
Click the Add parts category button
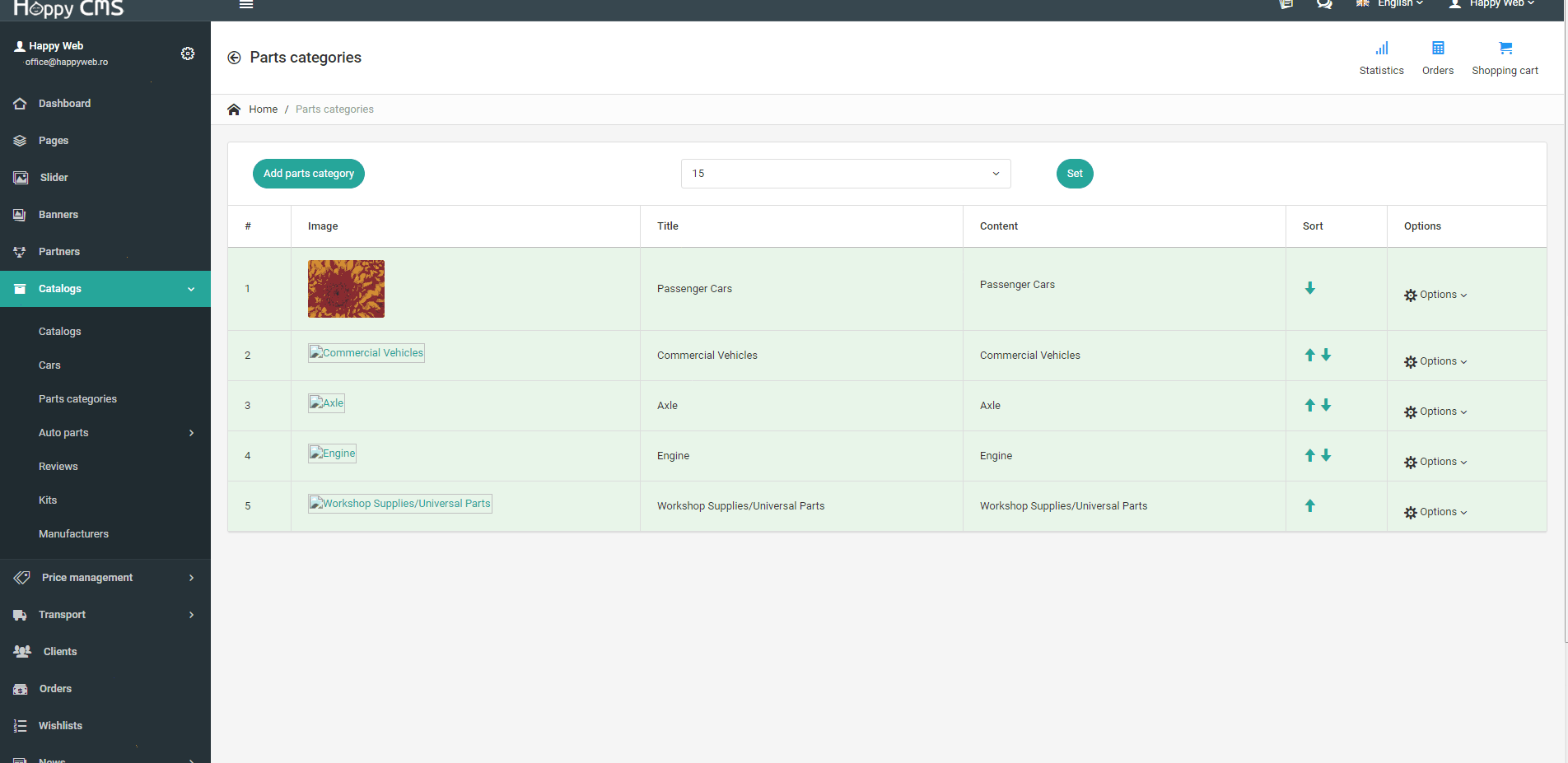[x=309, y=174]
